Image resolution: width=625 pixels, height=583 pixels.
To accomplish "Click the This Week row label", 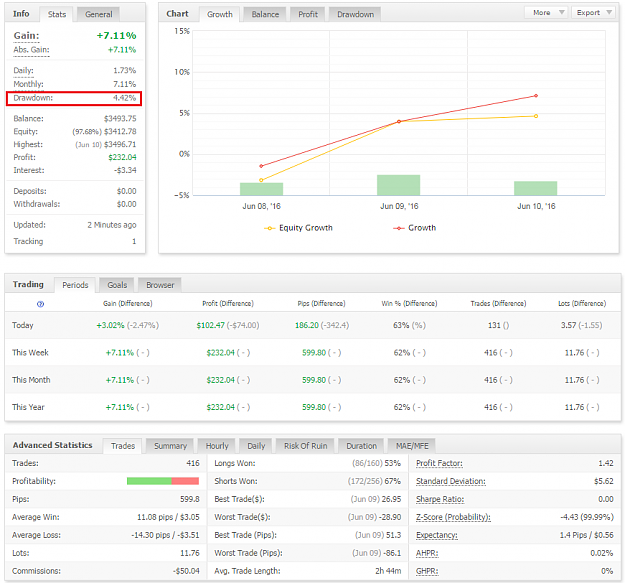I will click(x=30, y=353).
